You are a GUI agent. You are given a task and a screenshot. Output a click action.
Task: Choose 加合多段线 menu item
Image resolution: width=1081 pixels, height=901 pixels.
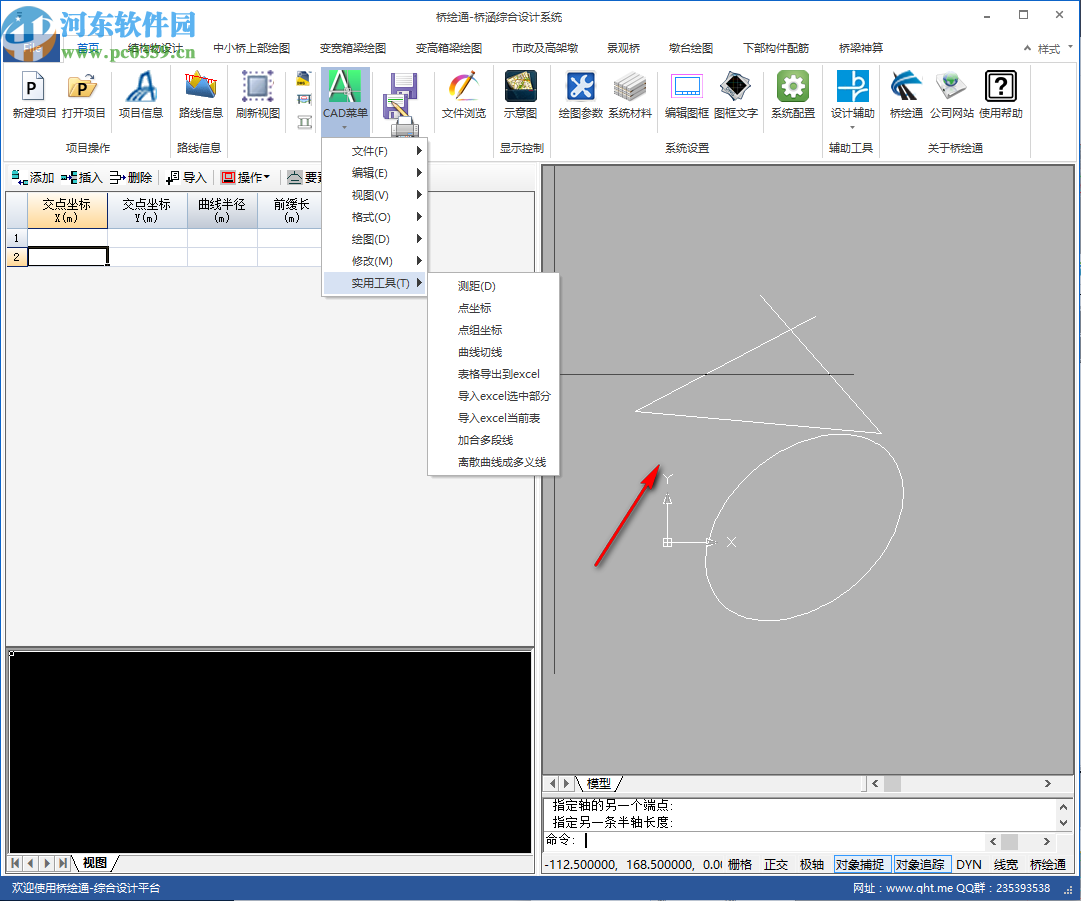494,441
